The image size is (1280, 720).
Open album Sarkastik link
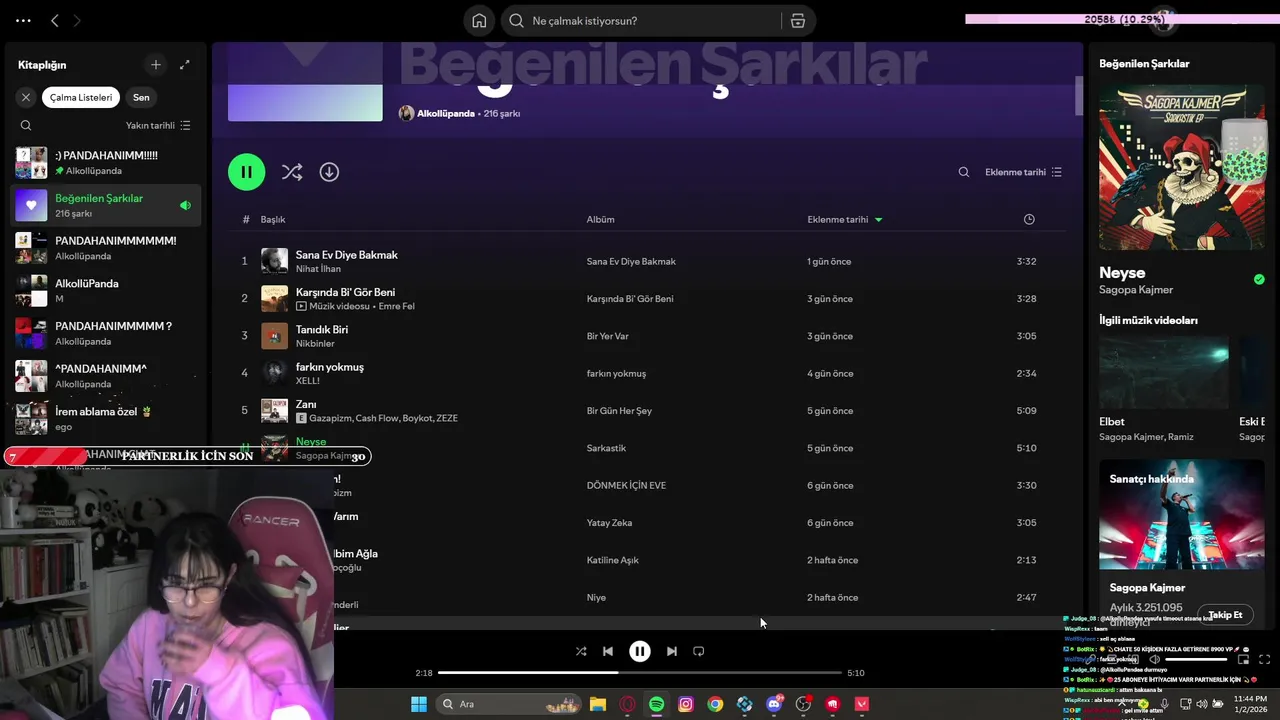pyautogui.click(x=606, y=448)
